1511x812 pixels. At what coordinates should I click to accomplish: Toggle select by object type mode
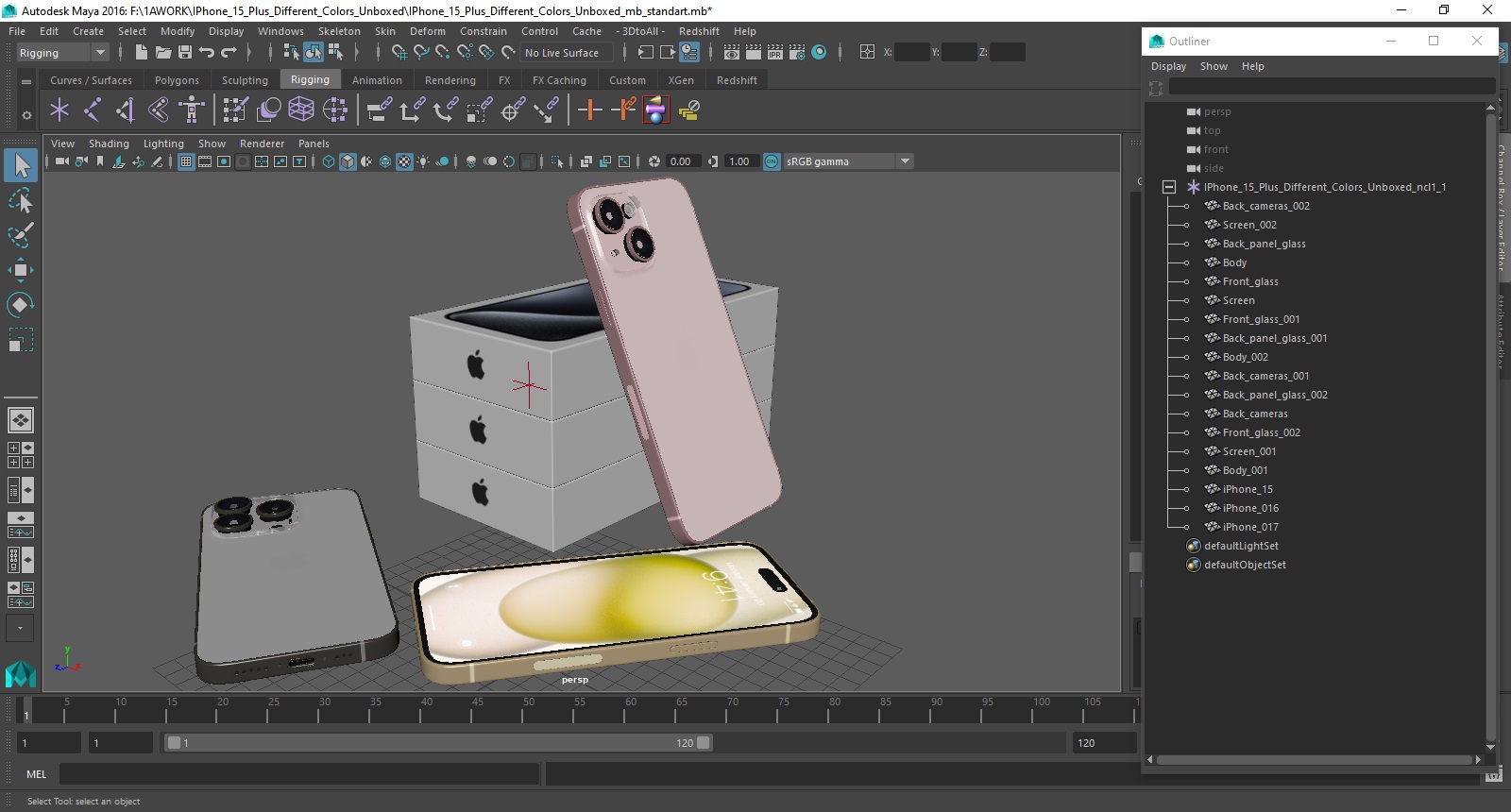pos(314,53)
